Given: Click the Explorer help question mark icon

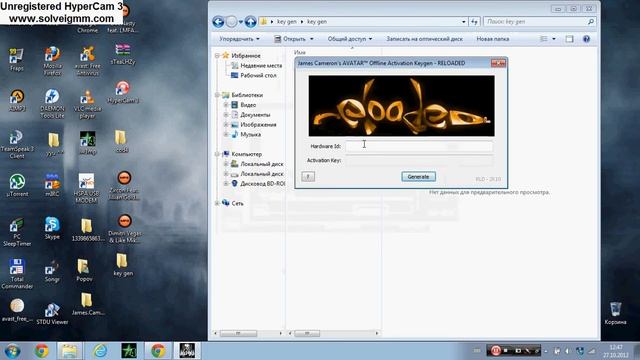Looking at the screenshot, I should [586, 39].
